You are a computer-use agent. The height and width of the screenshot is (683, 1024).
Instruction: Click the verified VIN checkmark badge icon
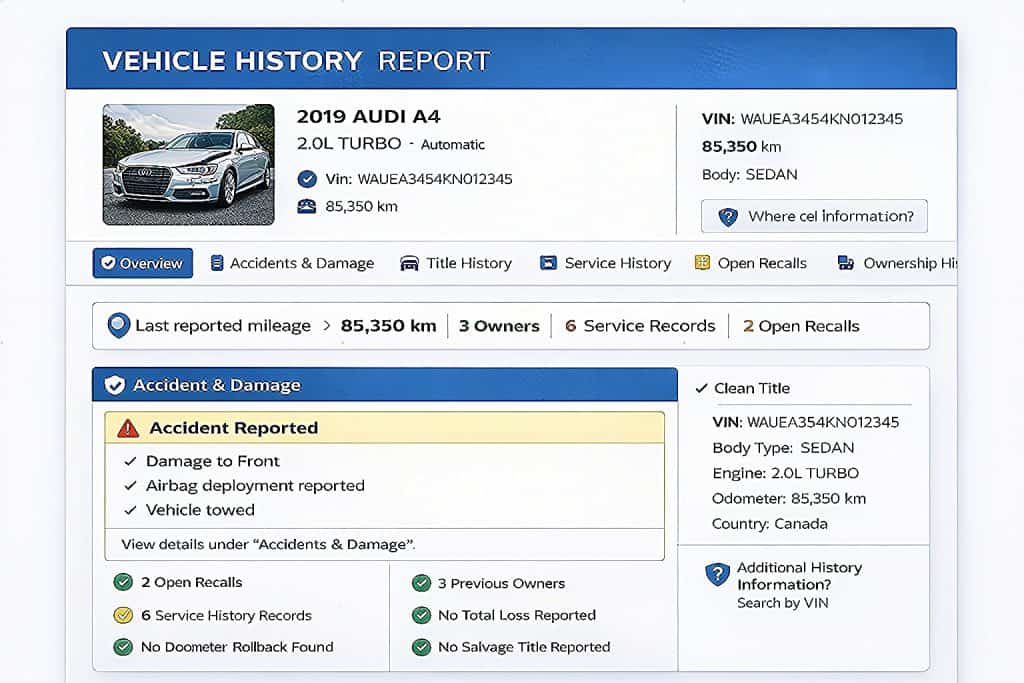click(307, 179)
